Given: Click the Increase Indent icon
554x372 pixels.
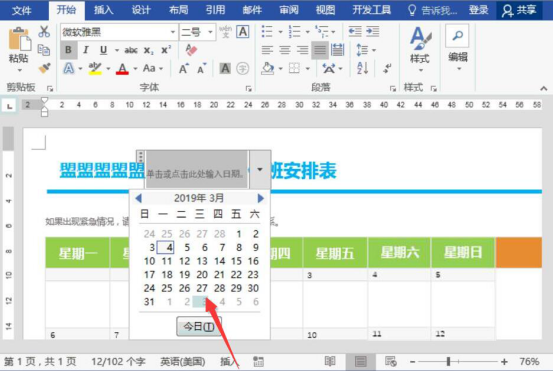Looking at the screenshot, I should tap(372, 32).
